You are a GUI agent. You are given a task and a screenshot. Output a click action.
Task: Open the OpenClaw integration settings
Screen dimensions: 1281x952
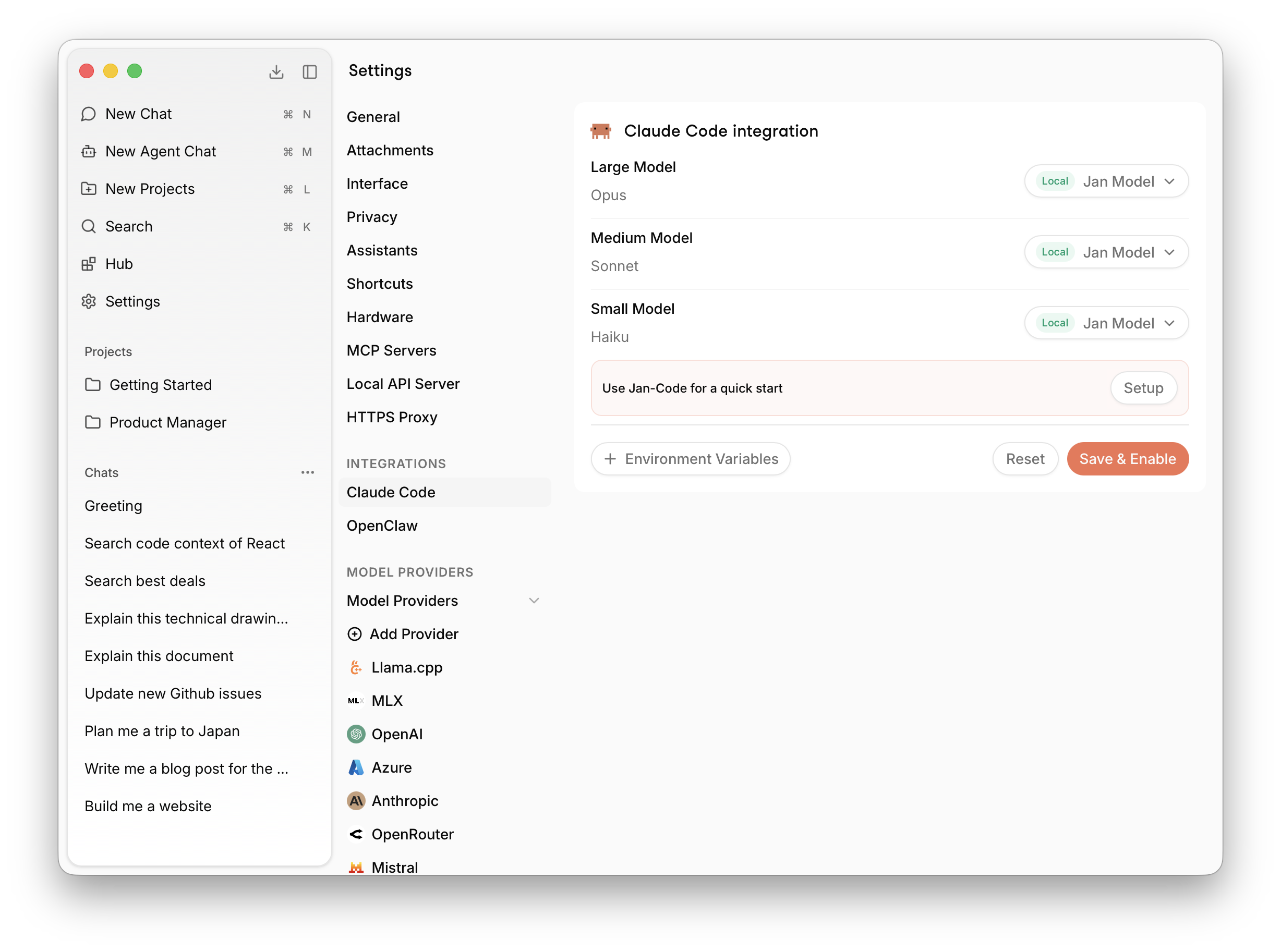[382, 526]
